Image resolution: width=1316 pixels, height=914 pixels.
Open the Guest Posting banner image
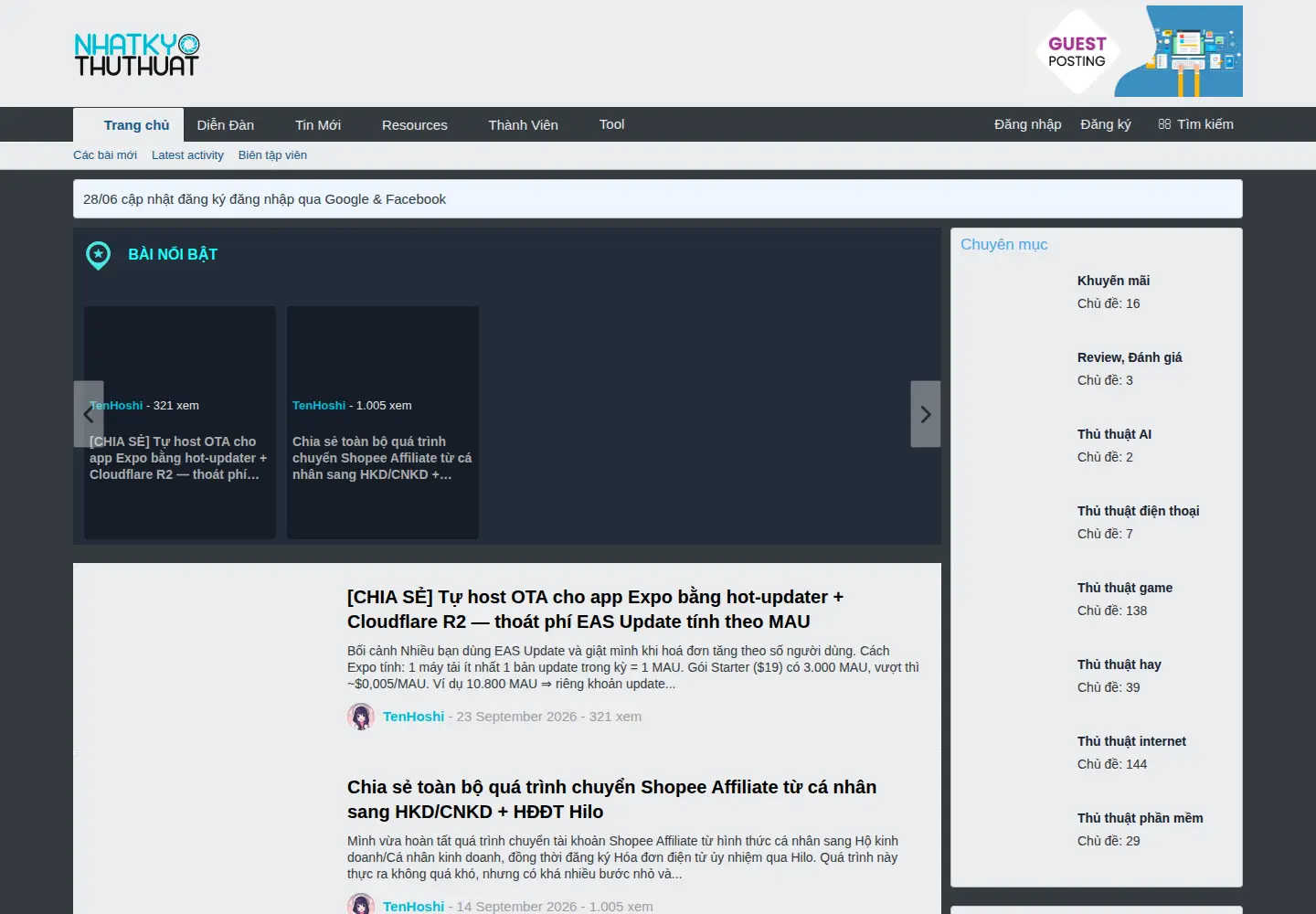click(x=1134, y=51)
